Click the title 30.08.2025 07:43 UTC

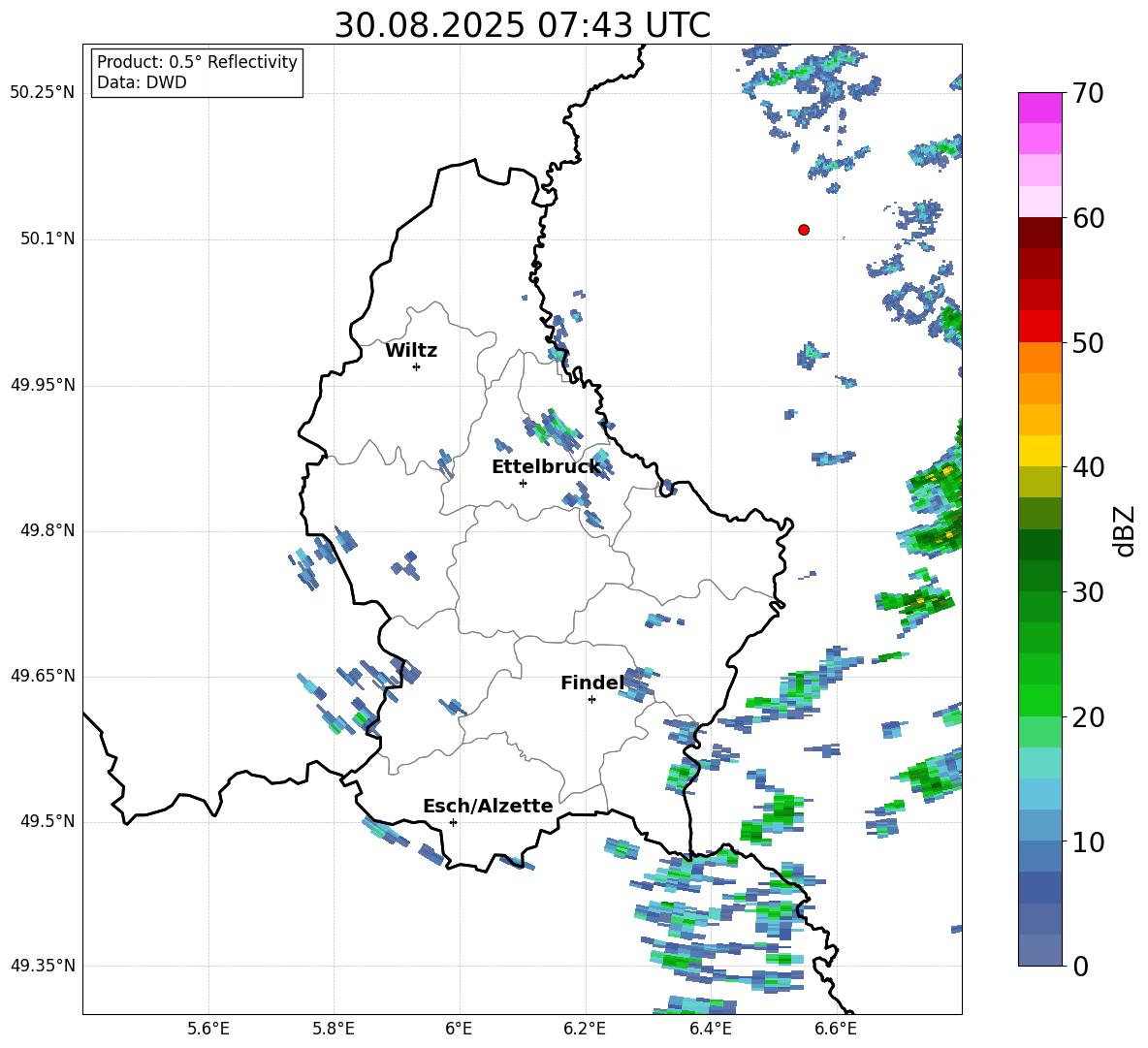pos(522,25)
